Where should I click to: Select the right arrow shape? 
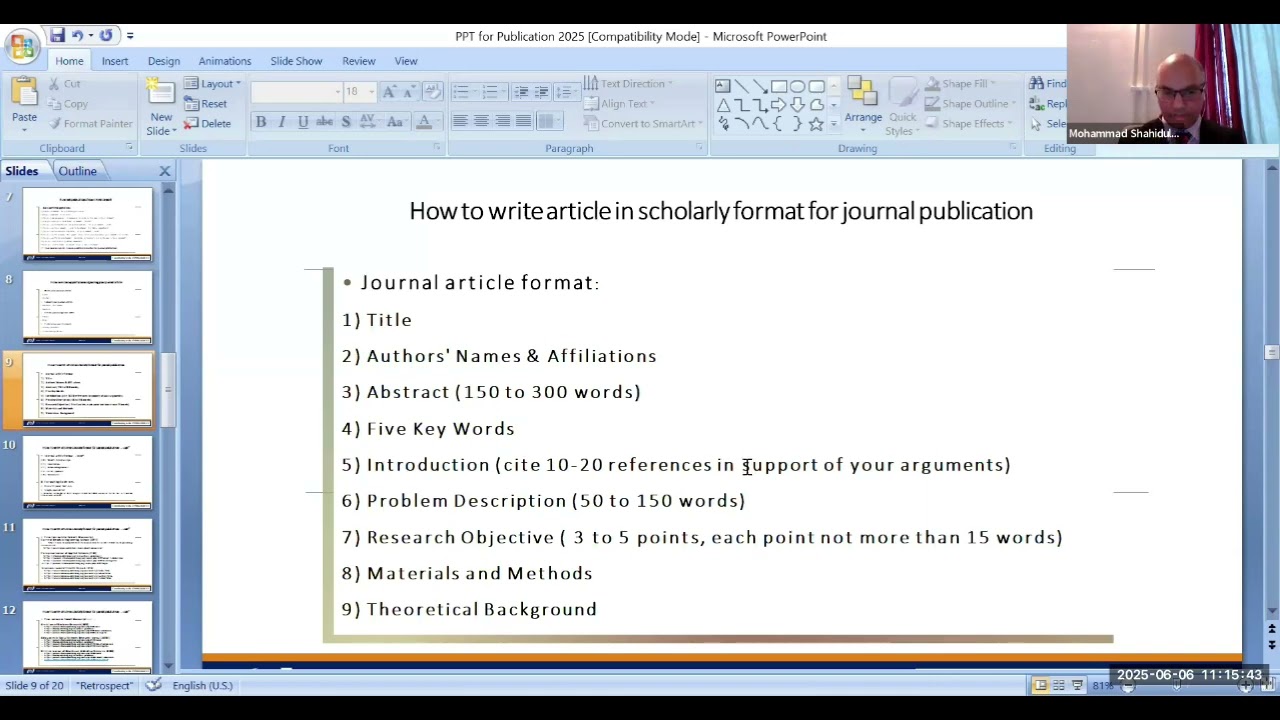pyautogui.click(x=779, y=105)
